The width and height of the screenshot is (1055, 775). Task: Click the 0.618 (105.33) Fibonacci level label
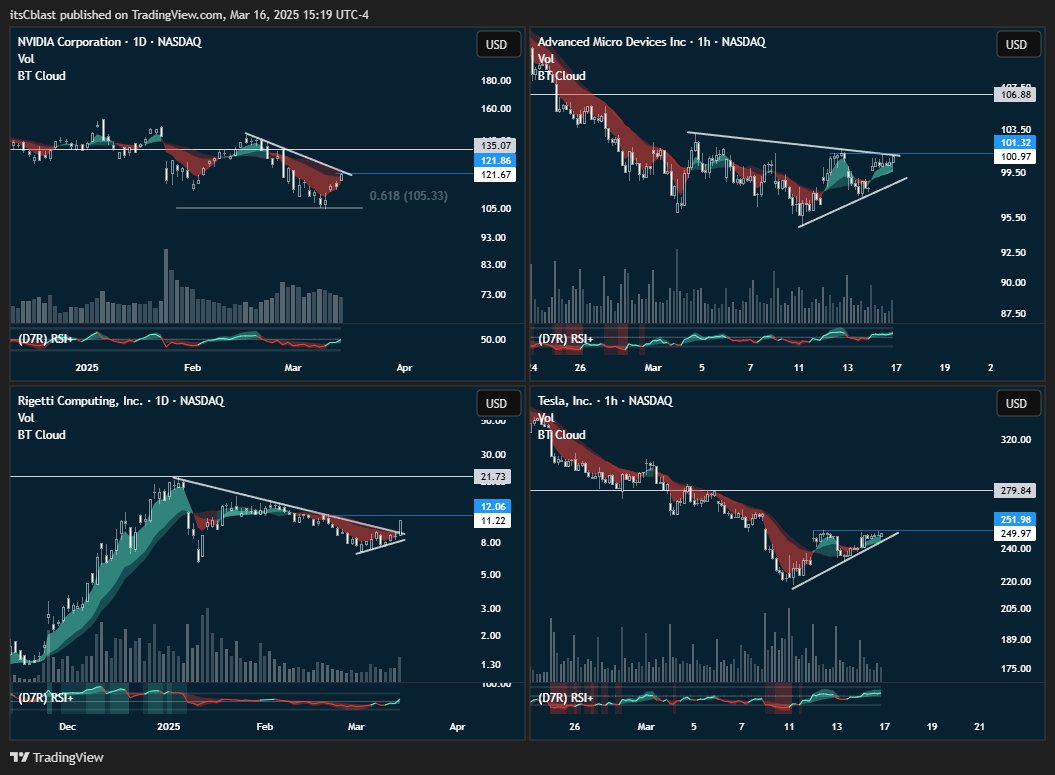click(409, 196)
